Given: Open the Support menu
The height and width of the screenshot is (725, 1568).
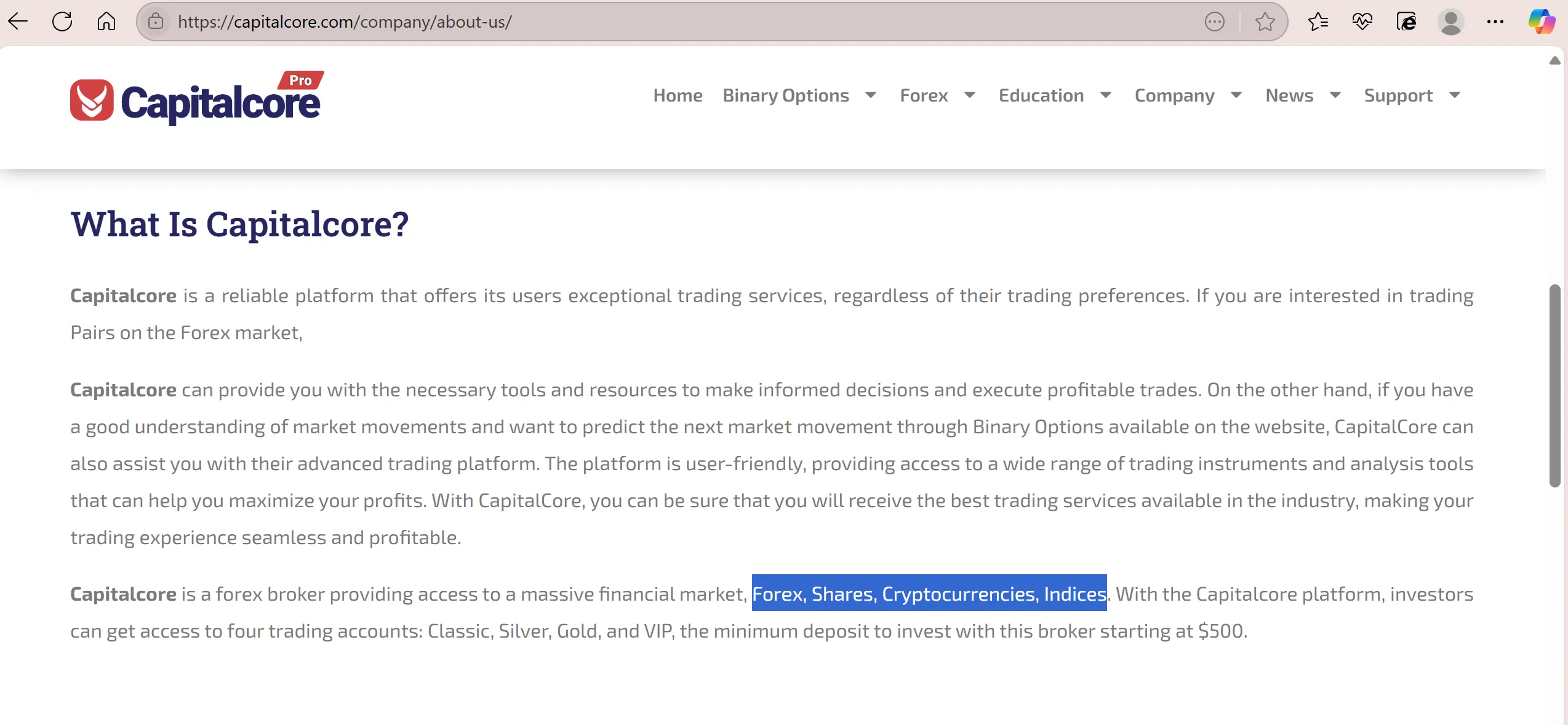Looking at the screenshot, I should coord(1398,95).
